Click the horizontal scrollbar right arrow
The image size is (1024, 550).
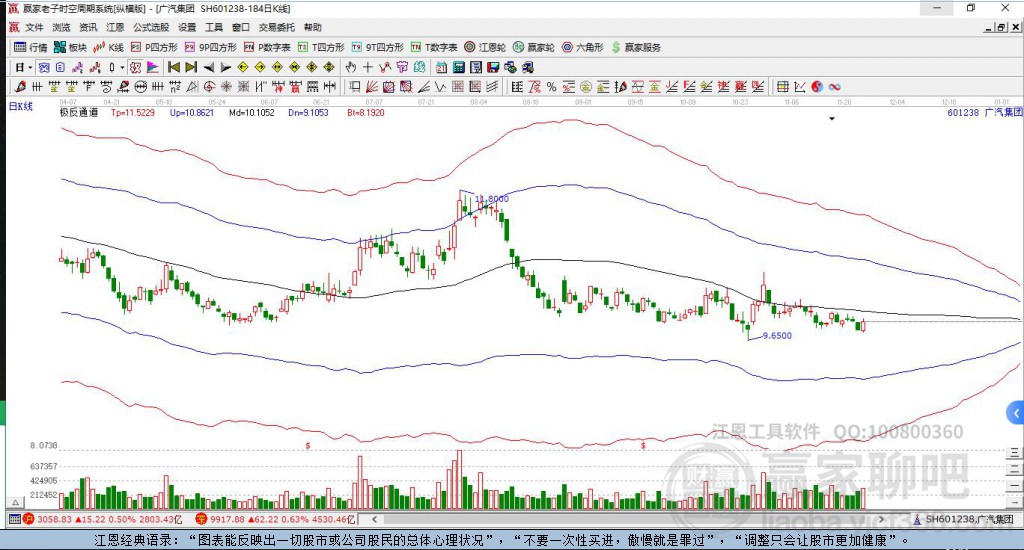tap(882, 519)
